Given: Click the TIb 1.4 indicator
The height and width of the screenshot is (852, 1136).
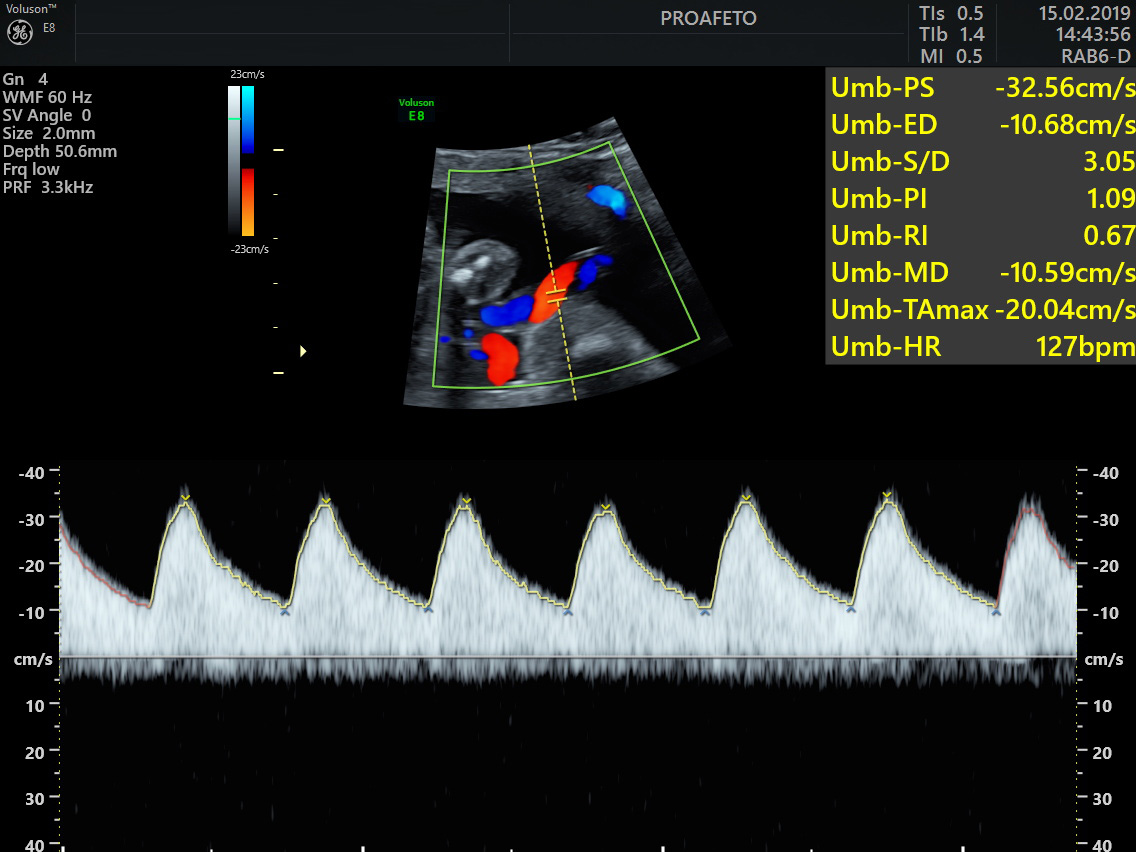Looking at the screenshot, I should pyautogui.click(x=952, y=34).
